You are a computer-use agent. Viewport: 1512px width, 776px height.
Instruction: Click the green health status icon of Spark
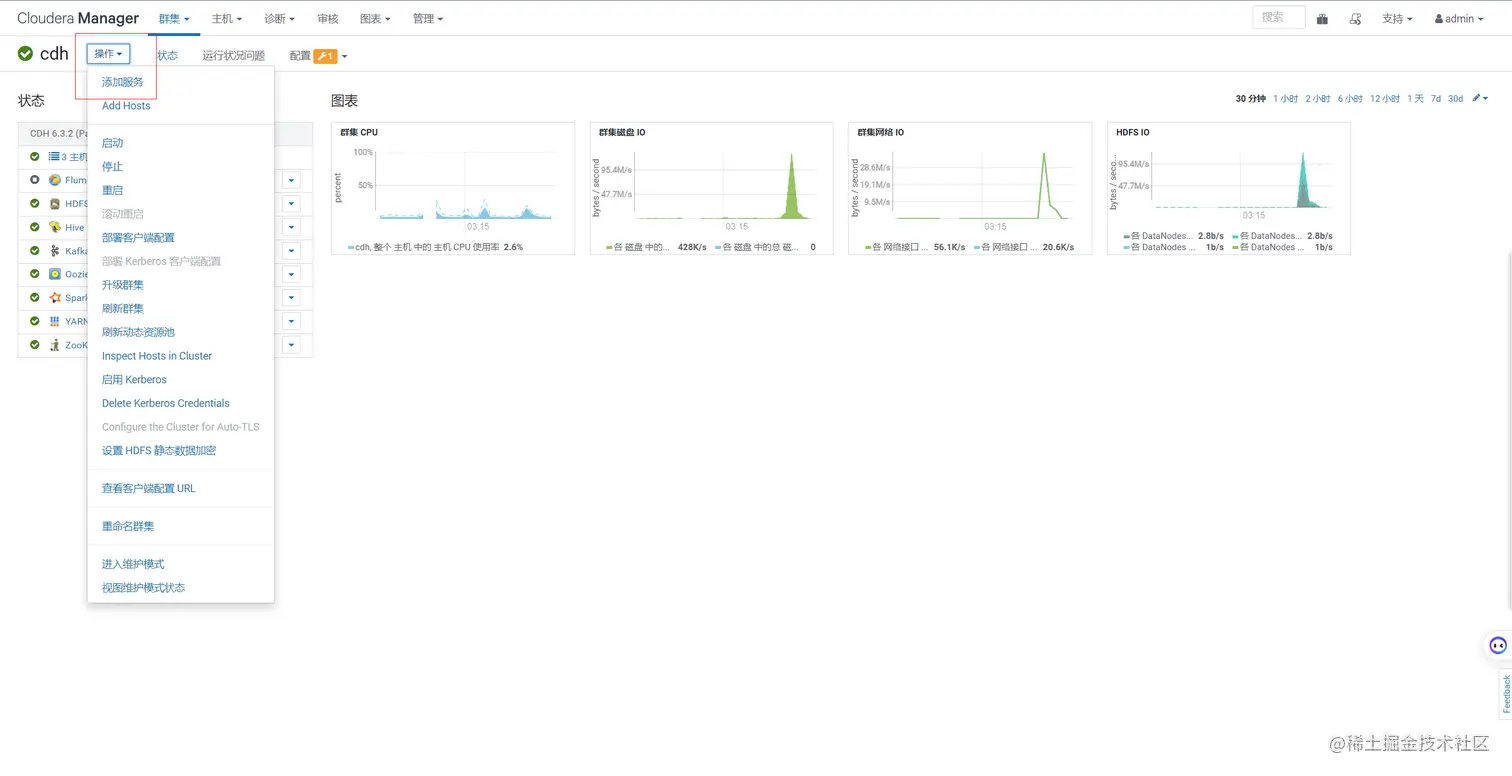tap(35, 298)
